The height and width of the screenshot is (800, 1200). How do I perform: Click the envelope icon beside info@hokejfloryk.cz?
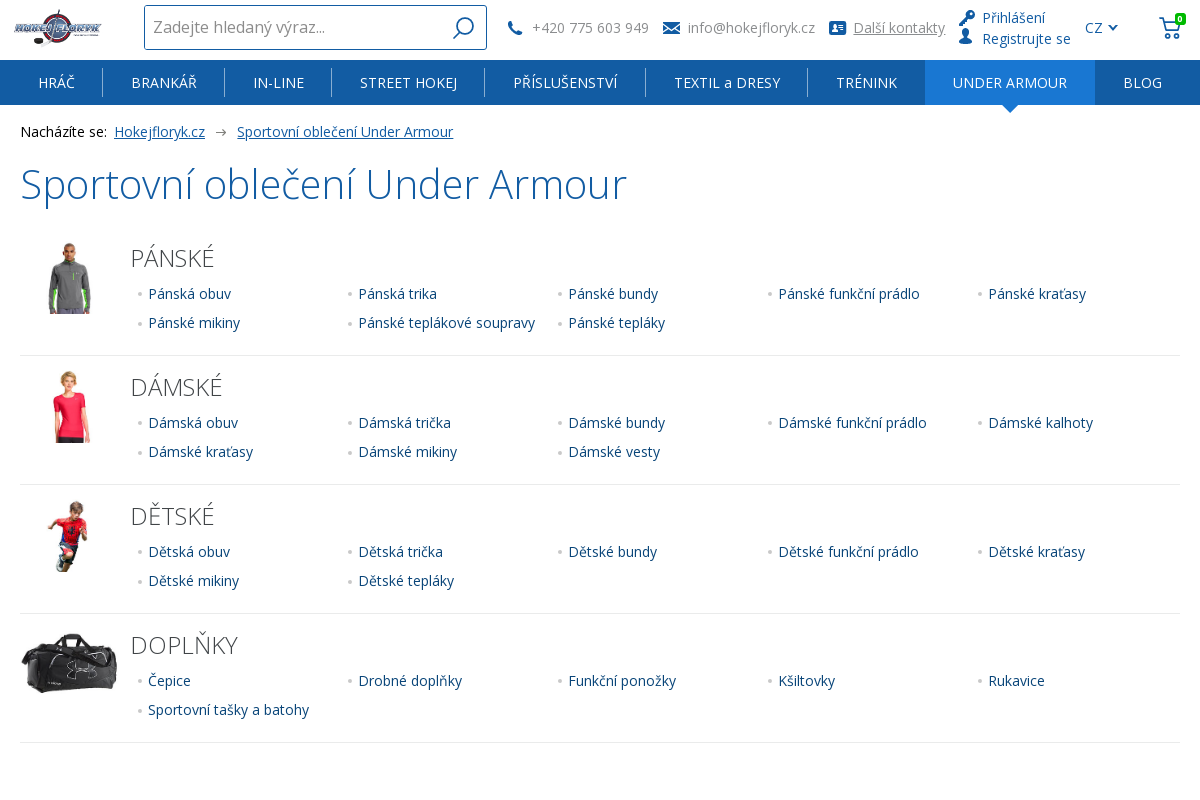pyautogui.click(x=671, y=28)
